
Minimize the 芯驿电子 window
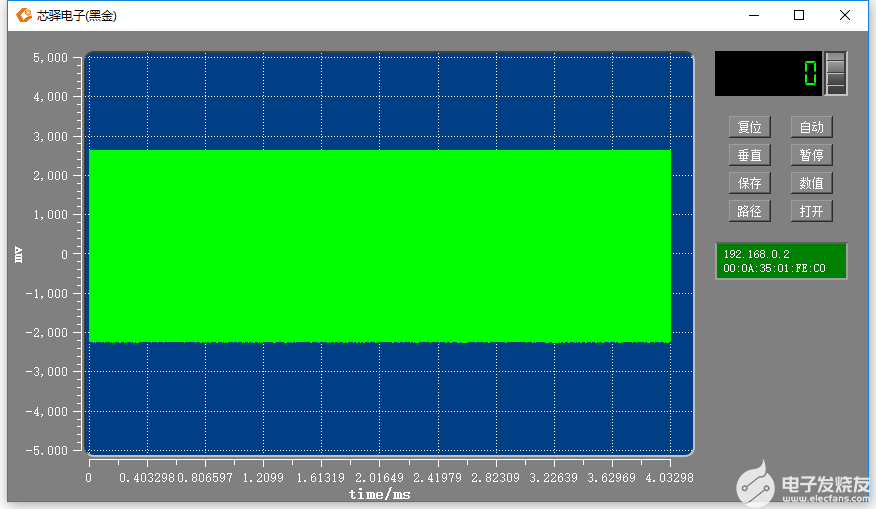(x=754, y=15)
